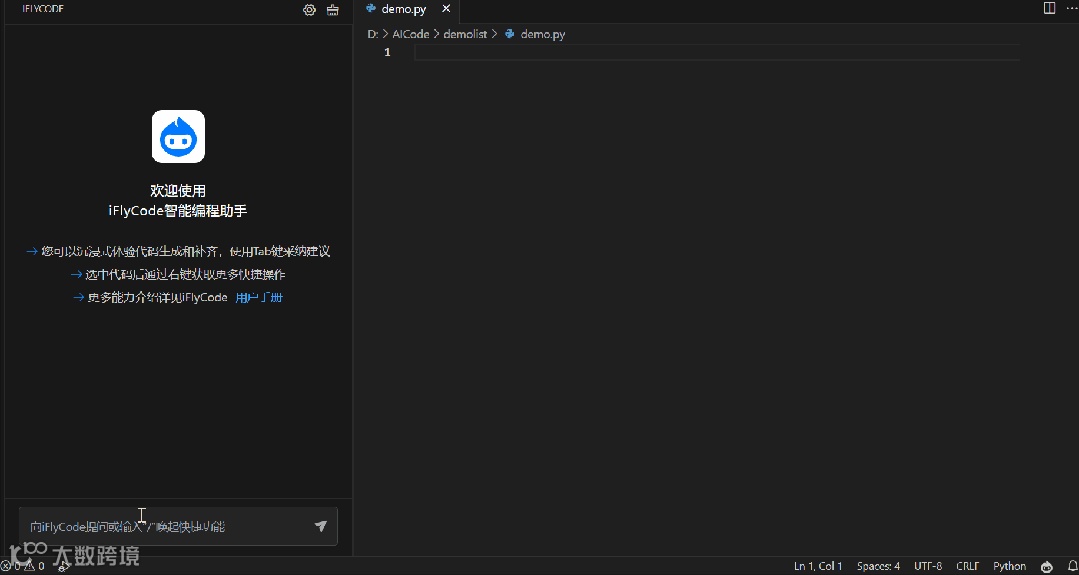Screen dimensions: 1079x575
Task: Click the AICode breadcrumb folder
Action: 411,34
